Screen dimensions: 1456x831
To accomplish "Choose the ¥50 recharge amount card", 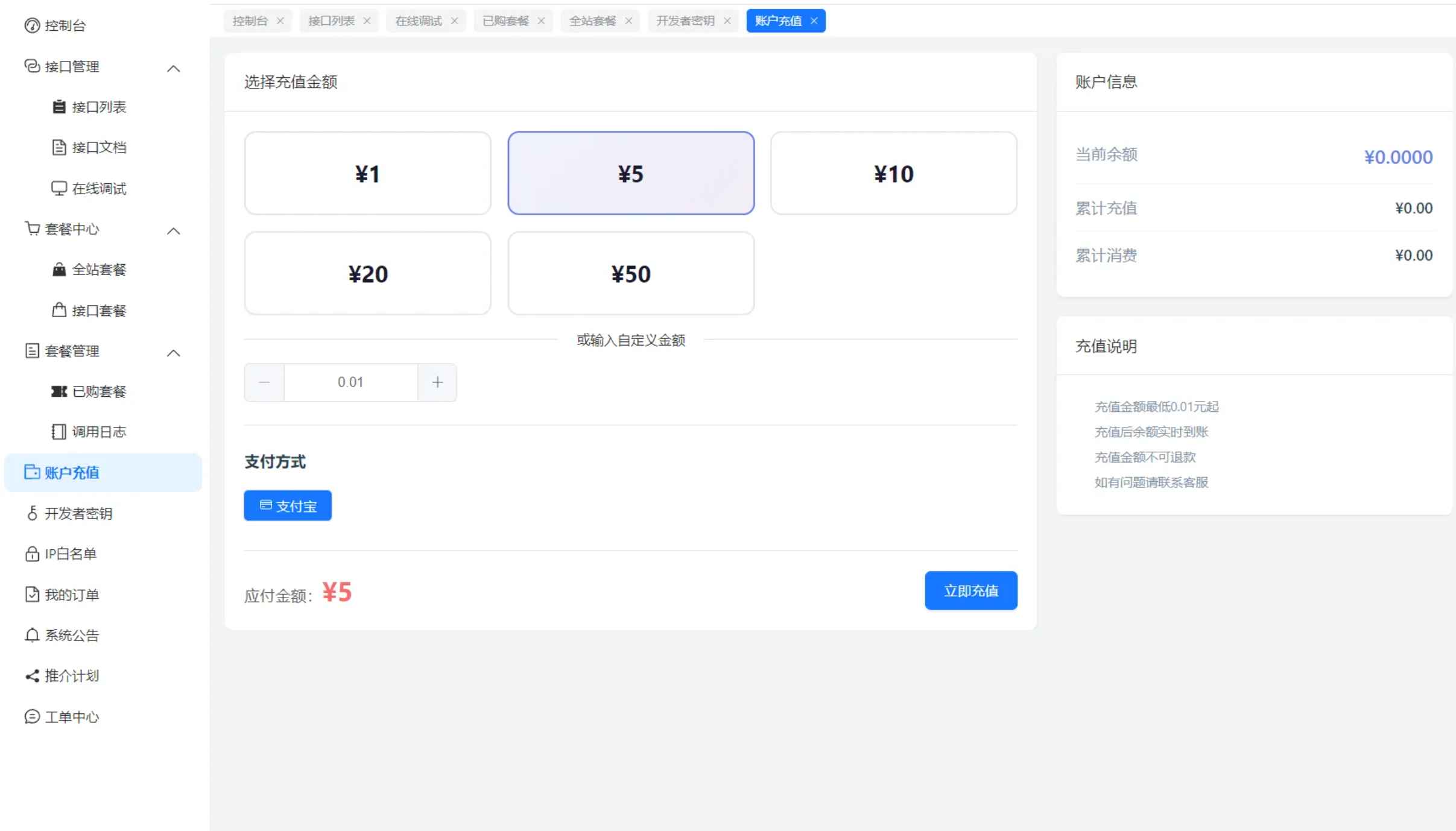I will [630, 274].
